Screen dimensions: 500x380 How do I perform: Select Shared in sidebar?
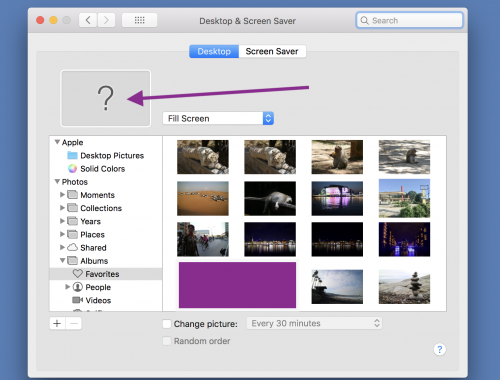tap(93, 248)
